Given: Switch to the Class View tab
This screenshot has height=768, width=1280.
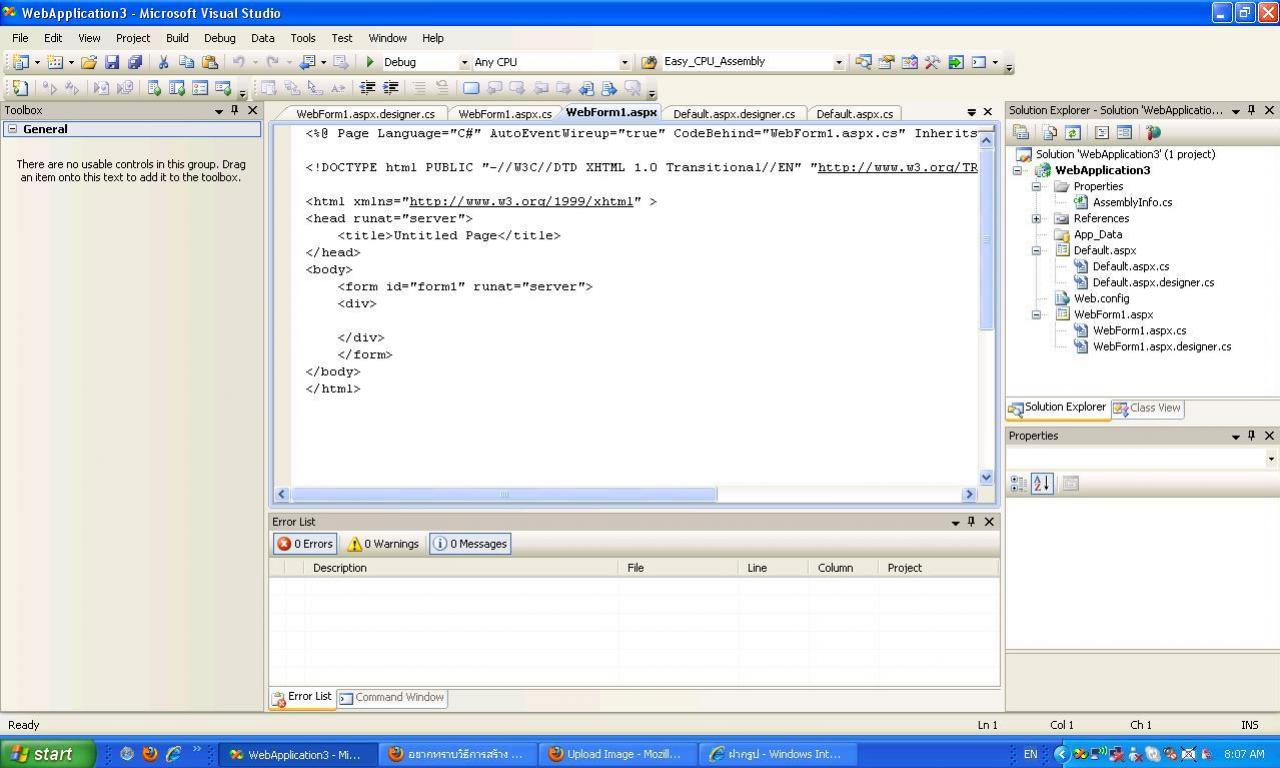Looking at the screenshot, I should [x=1147, y=408].
